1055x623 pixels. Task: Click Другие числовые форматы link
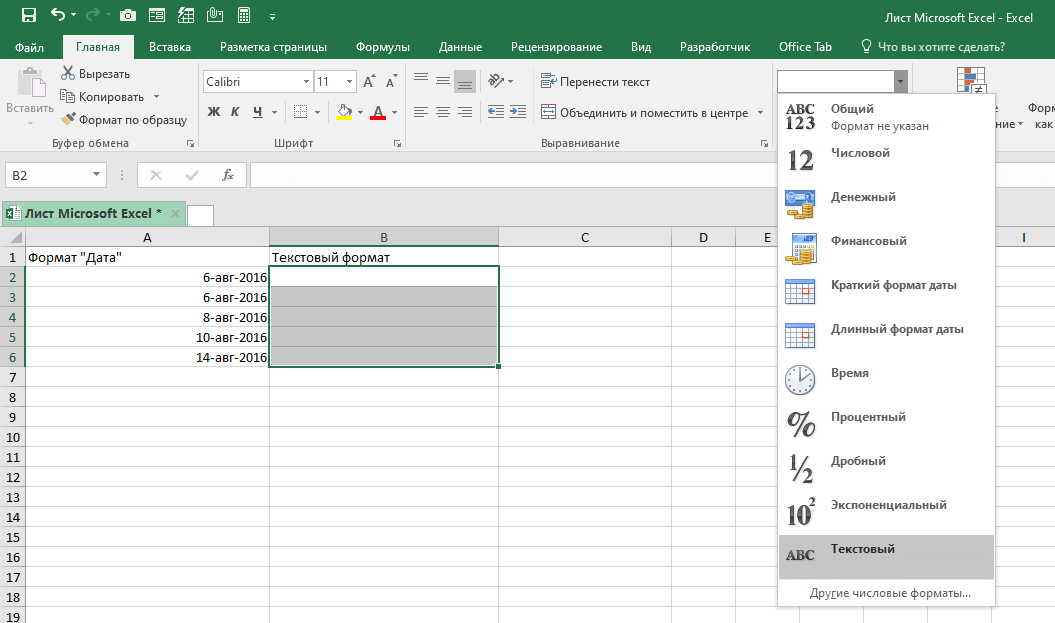click(890, 593)
